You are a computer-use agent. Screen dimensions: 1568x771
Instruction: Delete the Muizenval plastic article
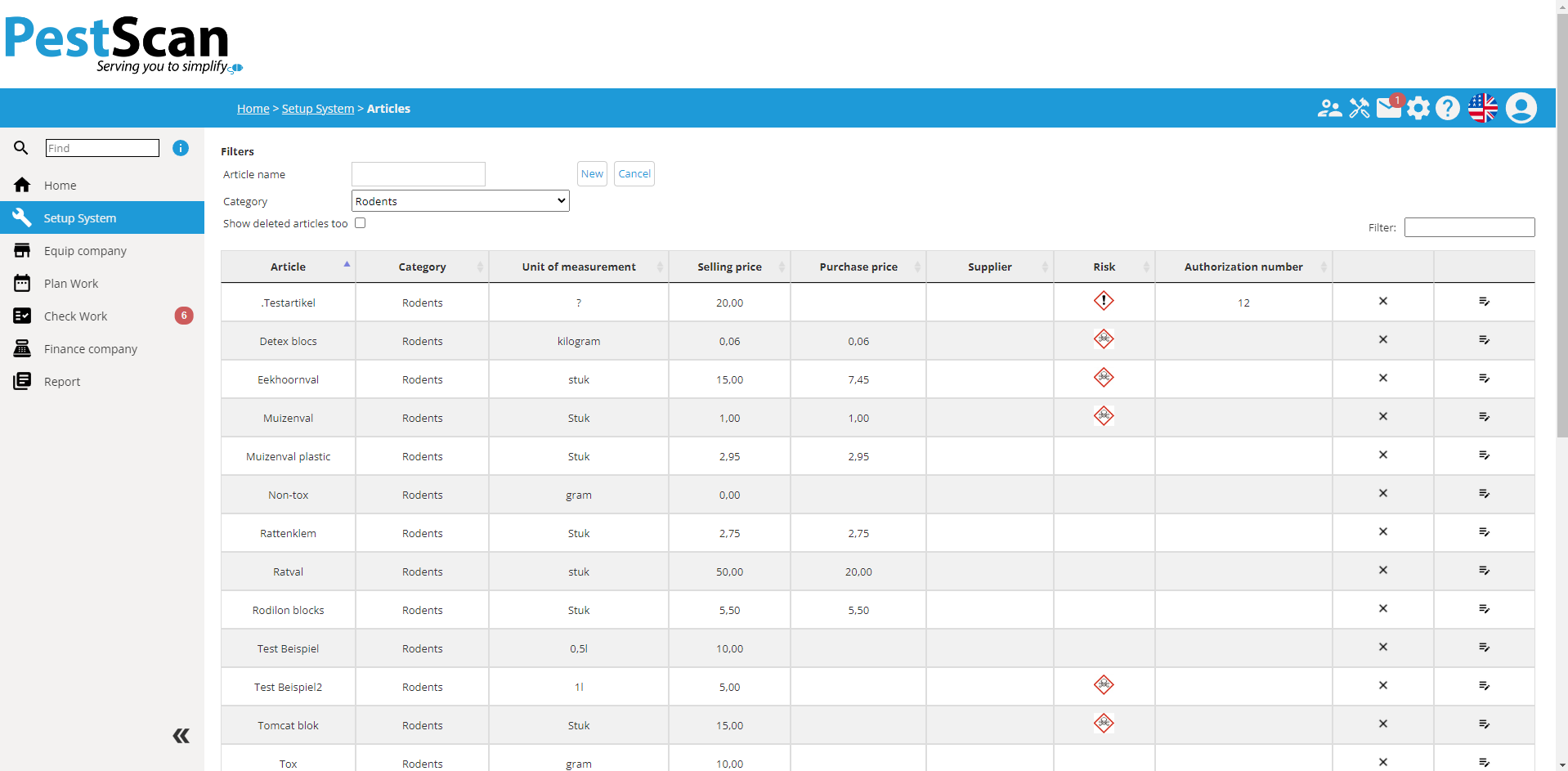[x=1383, y=455]
